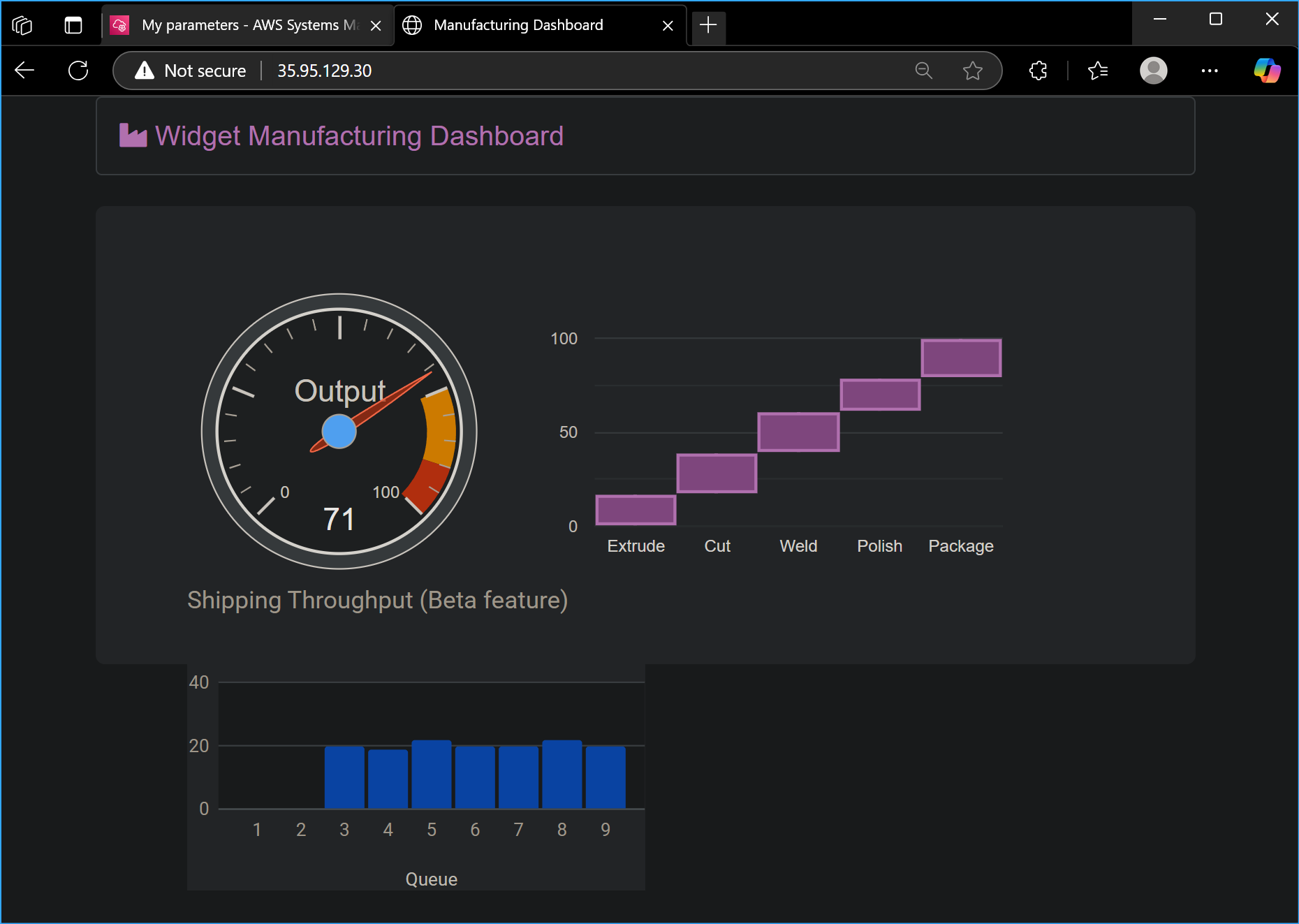1299x924 pixels.
Task: Click the globe icon on the dashboard tab
Action: tap(412, 24)
